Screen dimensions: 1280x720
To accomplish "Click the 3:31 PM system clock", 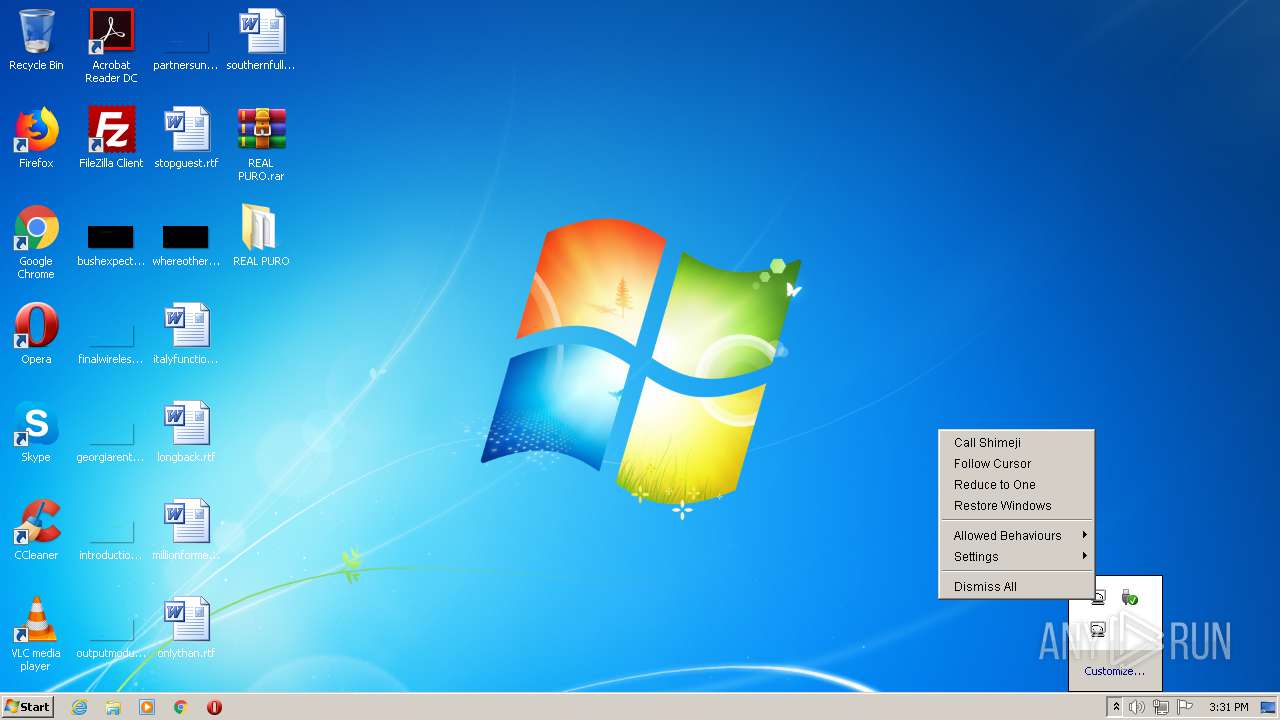I will coord(1228,707).
